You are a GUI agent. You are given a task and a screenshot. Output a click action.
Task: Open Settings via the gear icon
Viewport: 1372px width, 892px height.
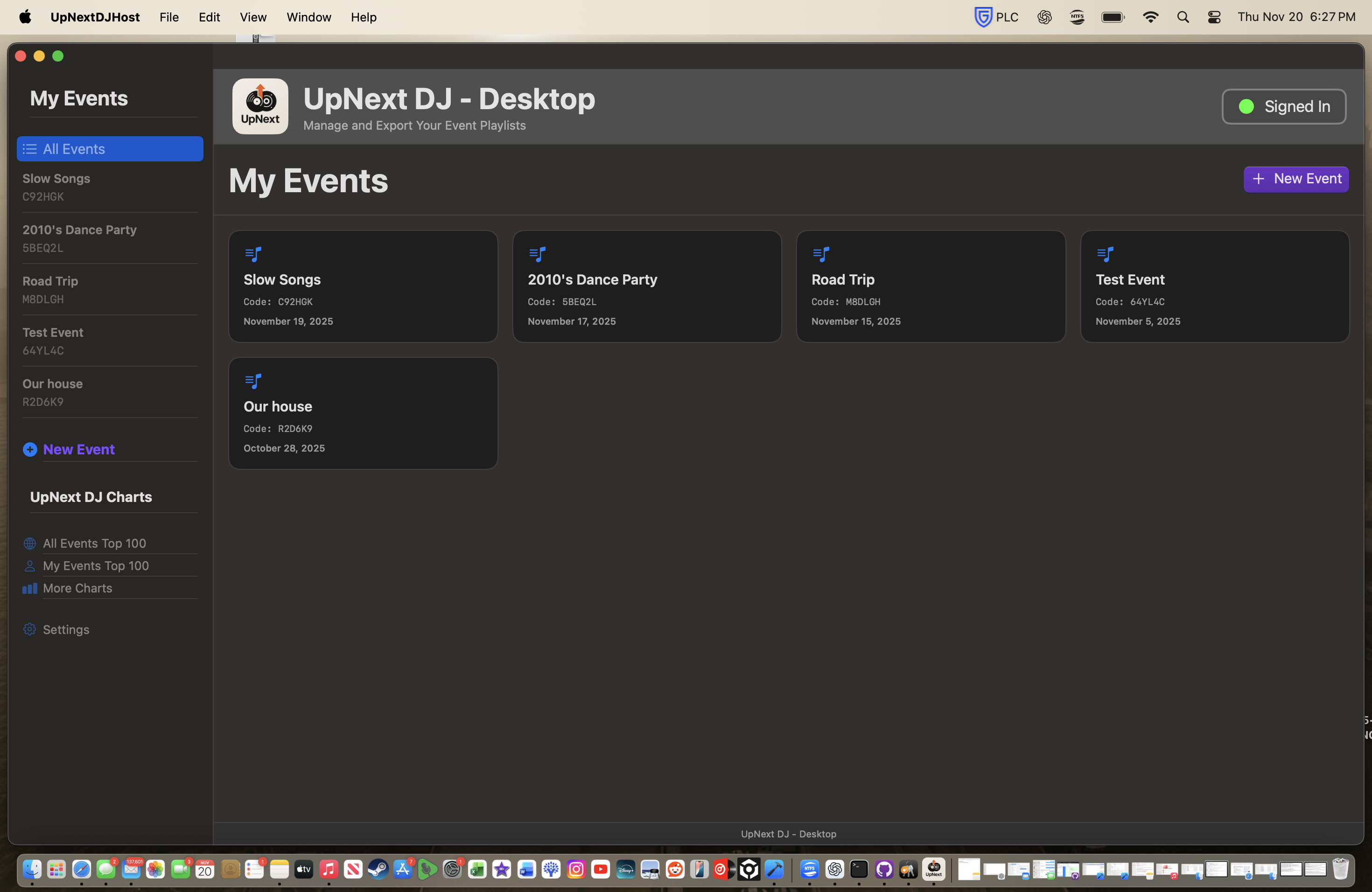pos(29,629)
